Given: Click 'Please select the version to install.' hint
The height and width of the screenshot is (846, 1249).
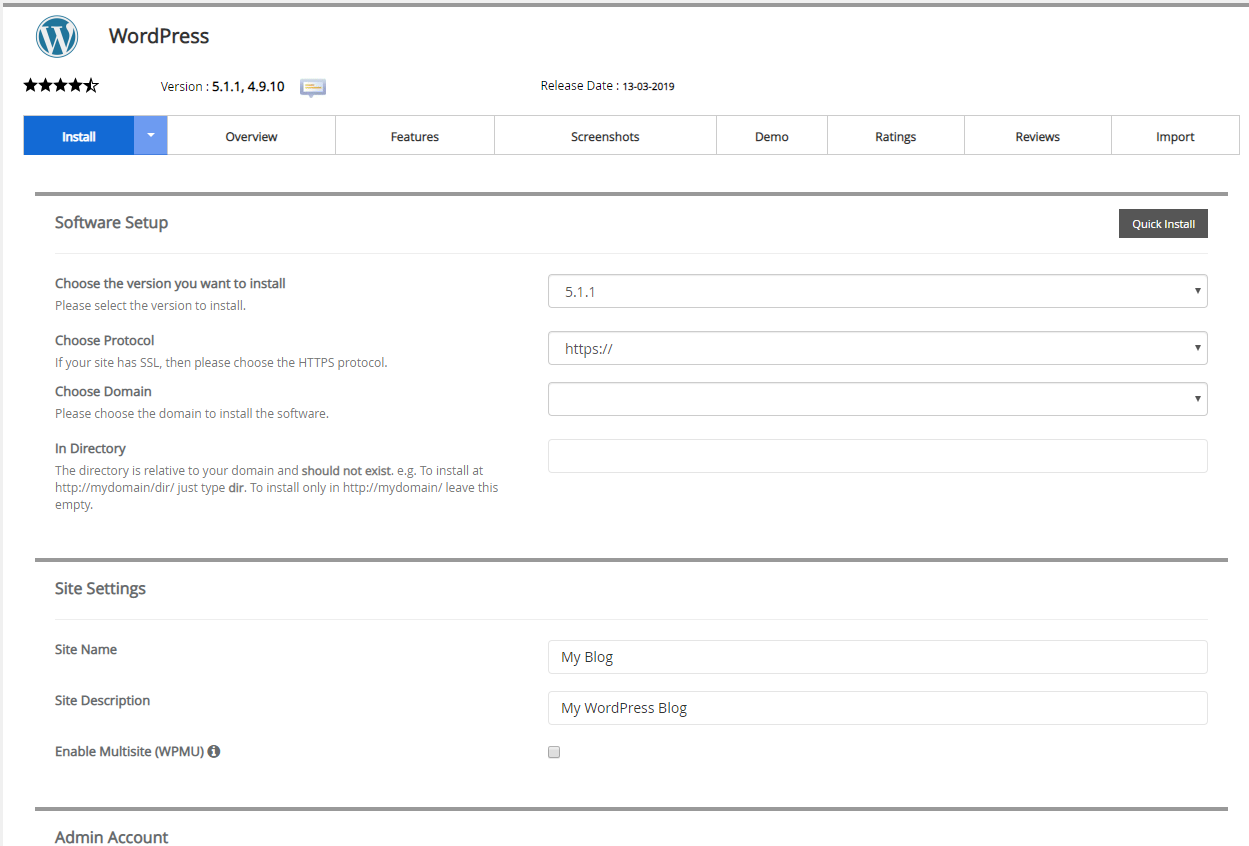Looking at the screenshot, I should [150, 306].
